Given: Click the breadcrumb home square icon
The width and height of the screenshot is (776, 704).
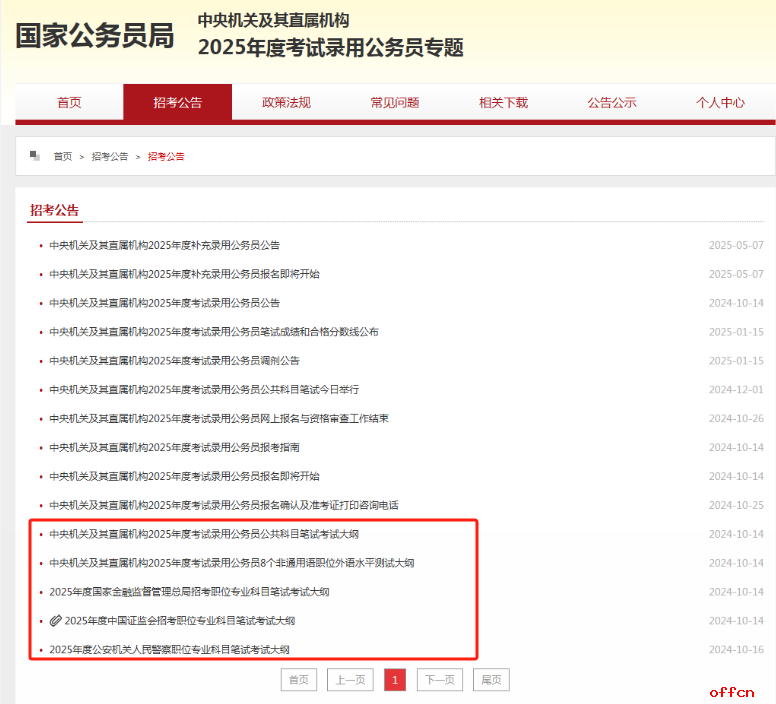Looking at the screenshot, I should [35, 156].
